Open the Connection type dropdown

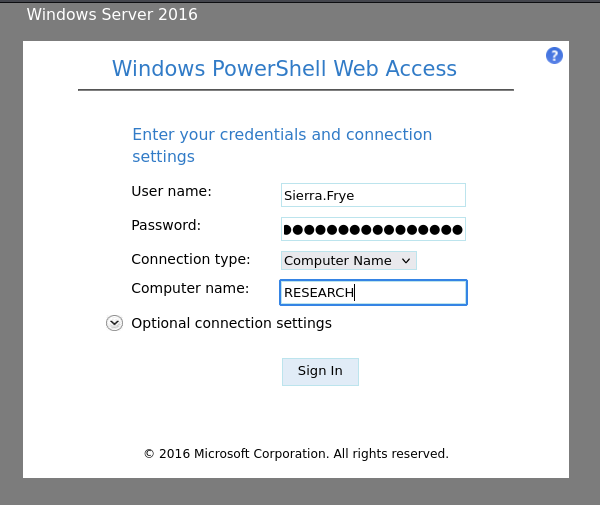point(349,261)
